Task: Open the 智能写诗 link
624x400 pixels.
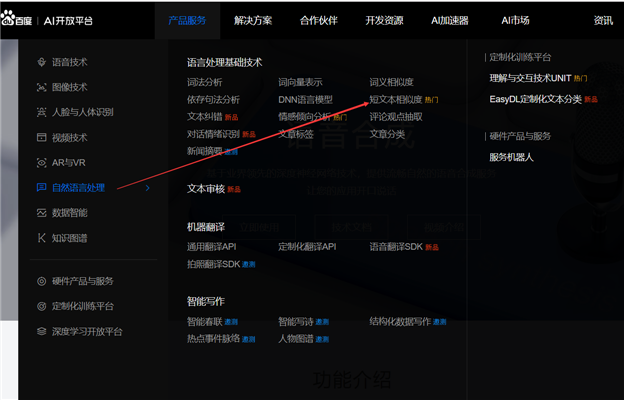Action: [296, 322]
